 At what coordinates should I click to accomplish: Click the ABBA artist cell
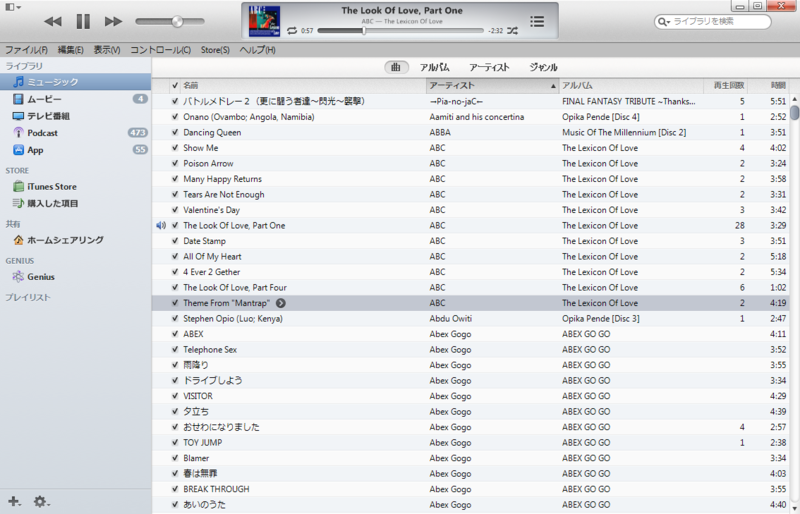pyautogui.click(x=440, y=132)
